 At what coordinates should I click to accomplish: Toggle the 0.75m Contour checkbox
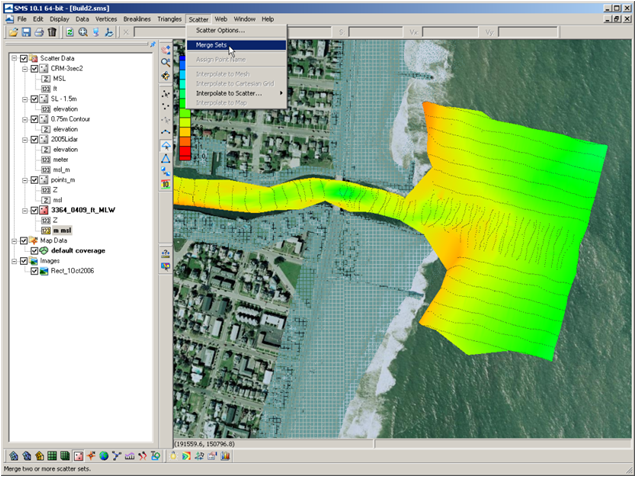tap(34, 119)
